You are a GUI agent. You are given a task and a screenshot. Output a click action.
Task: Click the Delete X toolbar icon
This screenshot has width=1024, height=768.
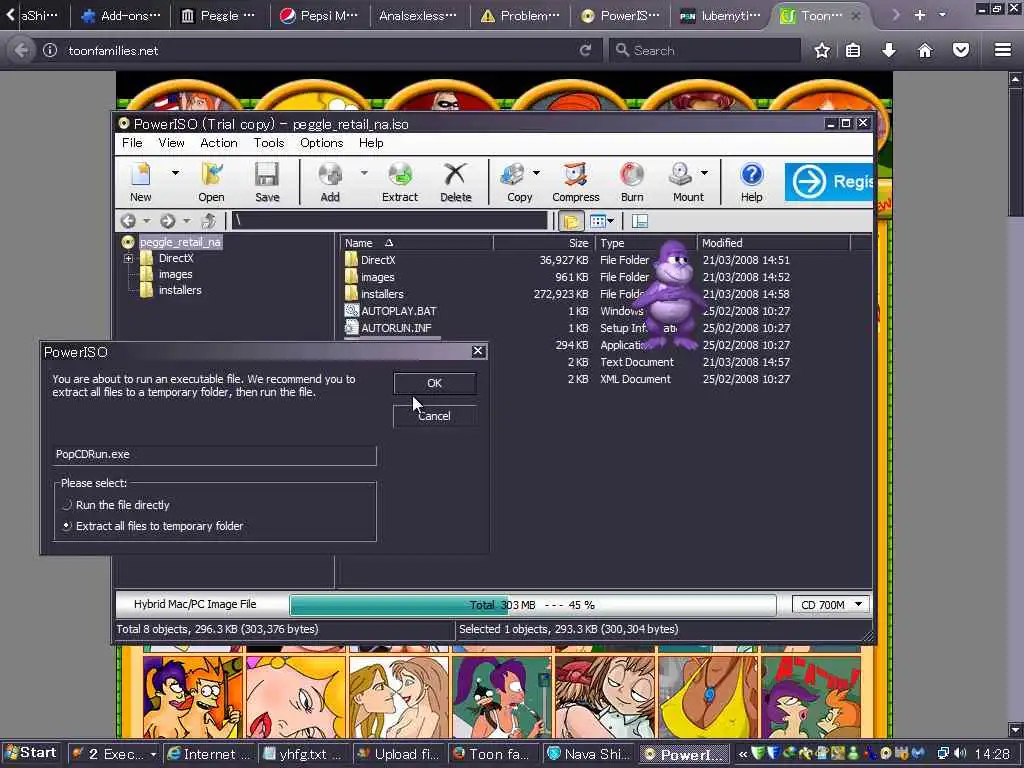(455, 182)
